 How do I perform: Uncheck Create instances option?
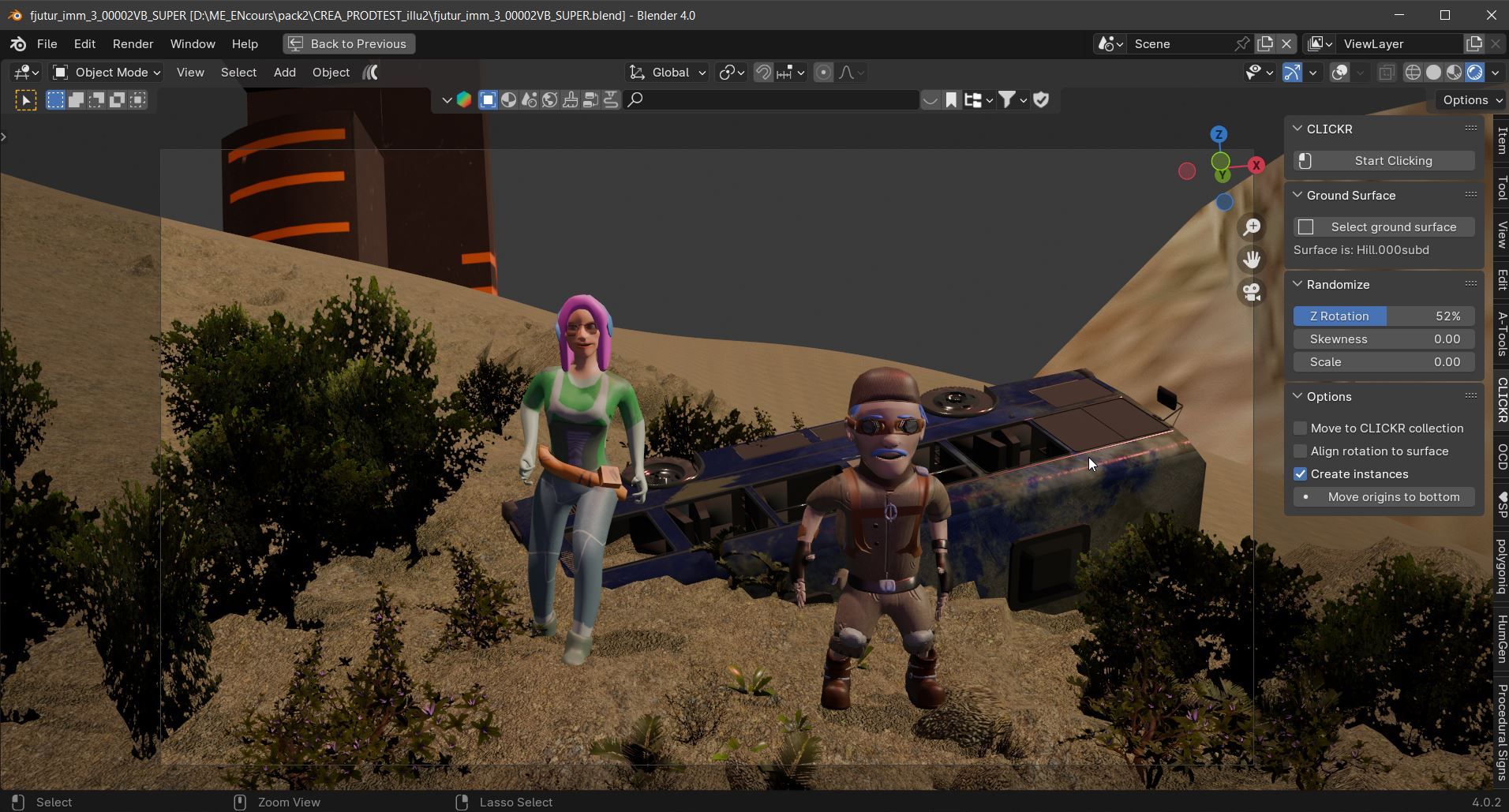point(1300,474)
